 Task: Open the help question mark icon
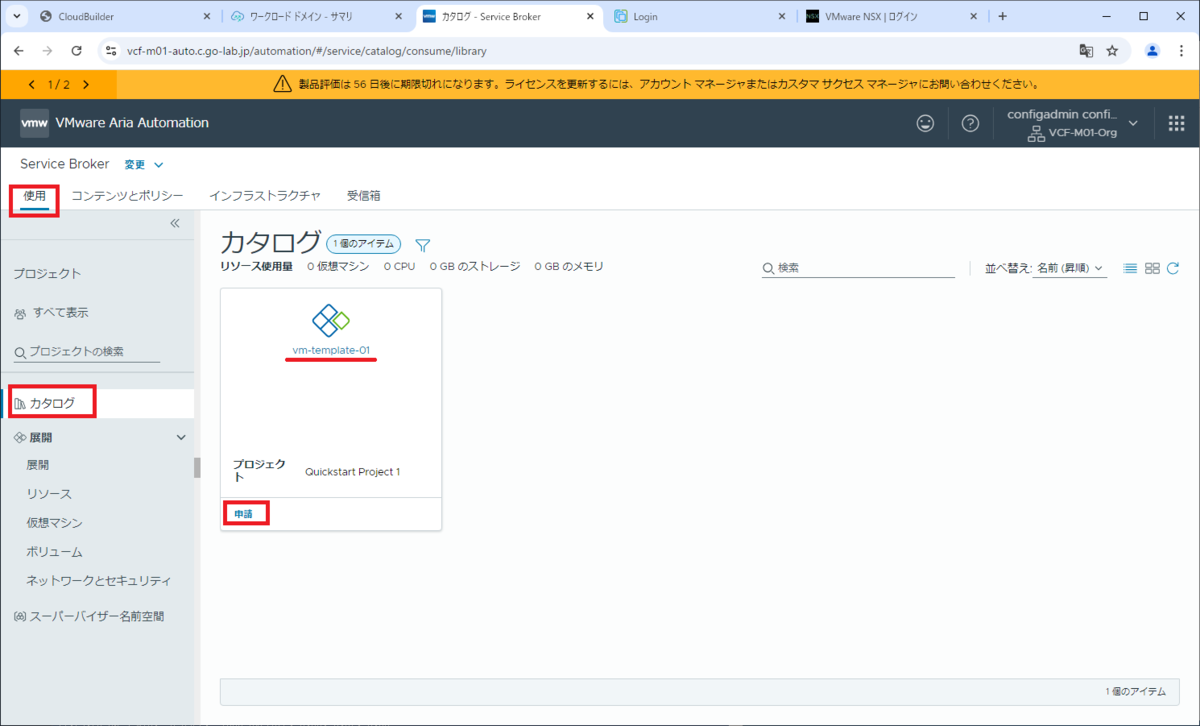point(970,123)
